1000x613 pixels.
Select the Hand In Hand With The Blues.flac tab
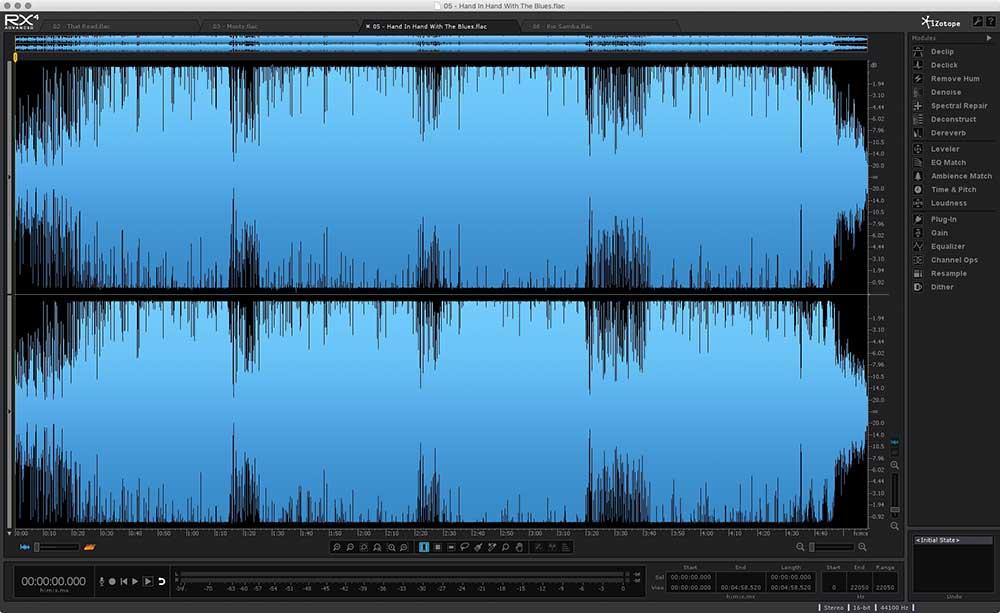point(430,27)
